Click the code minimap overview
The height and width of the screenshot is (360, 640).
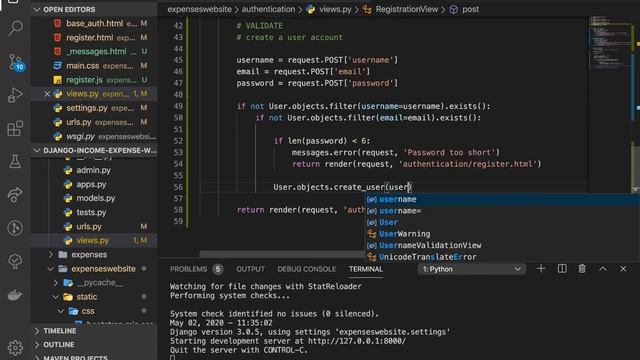pyautogui.click(x=610, y=41)
